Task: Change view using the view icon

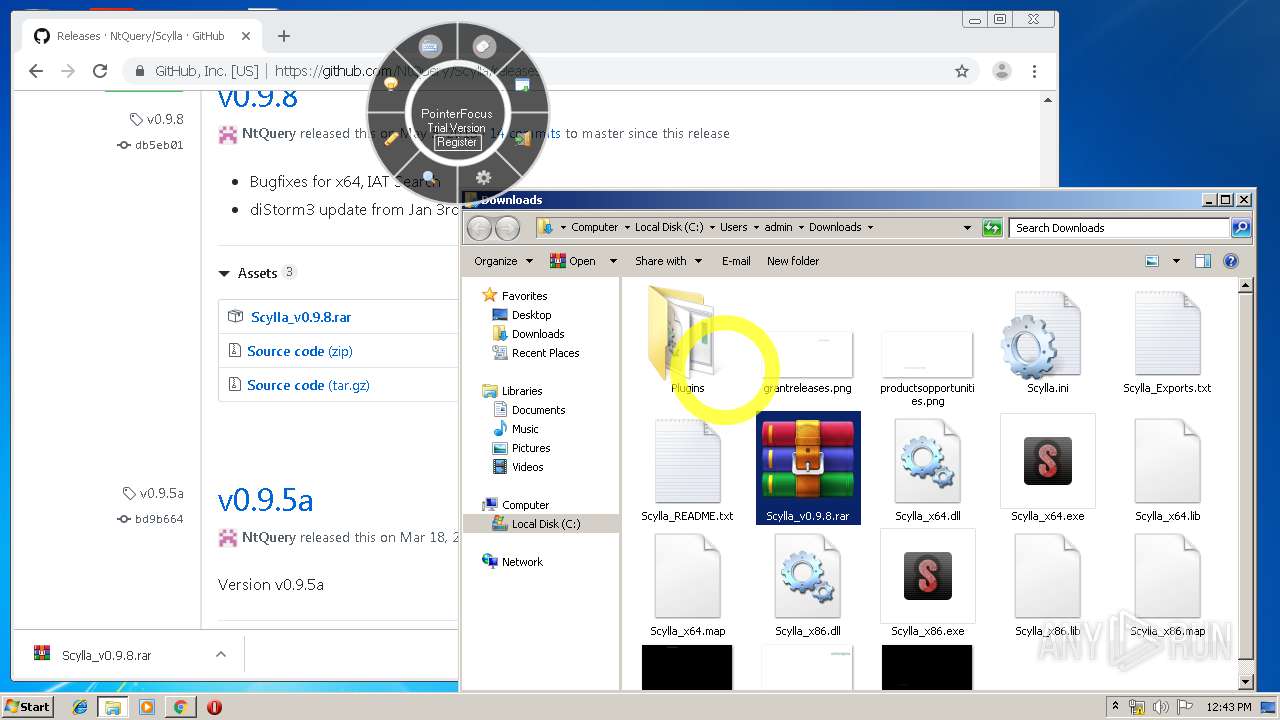Action: pyautogui.click(x=1152, y=261)
